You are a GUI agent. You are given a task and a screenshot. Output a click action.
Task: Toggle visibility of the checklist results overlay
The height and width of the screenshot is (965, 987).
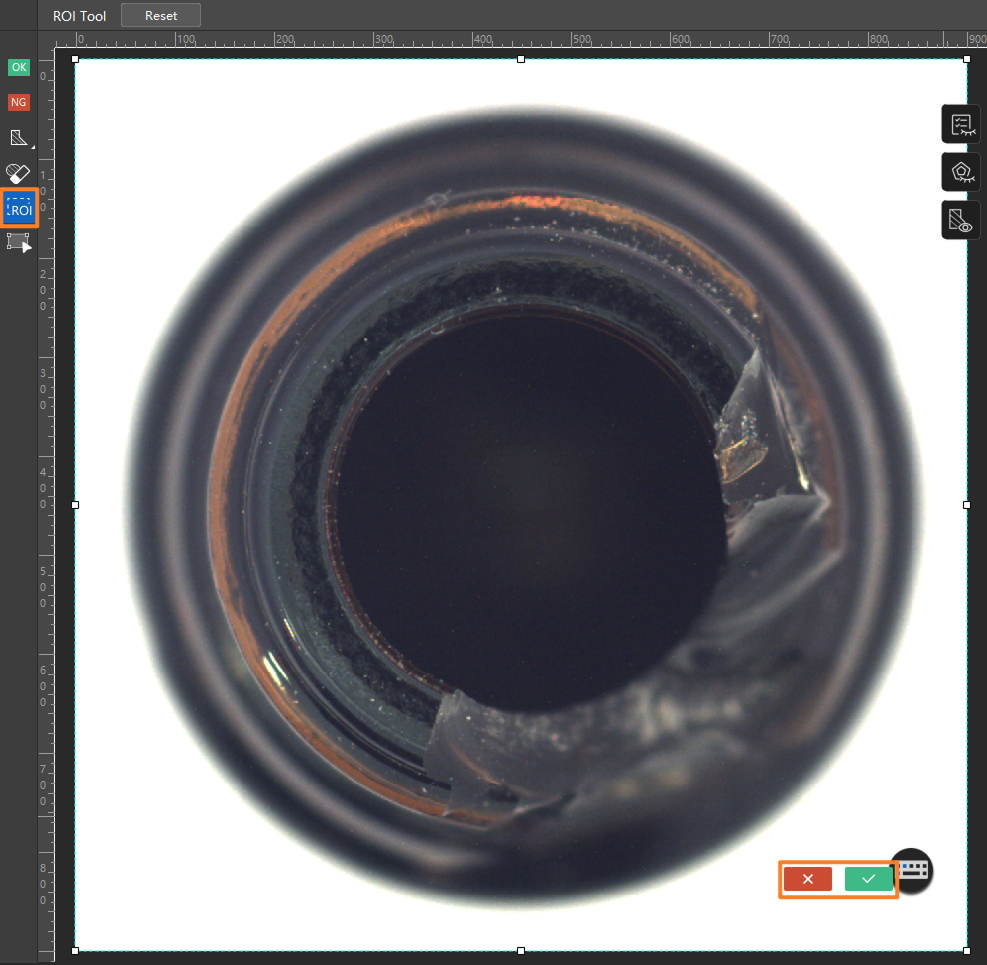pos(961,124)
